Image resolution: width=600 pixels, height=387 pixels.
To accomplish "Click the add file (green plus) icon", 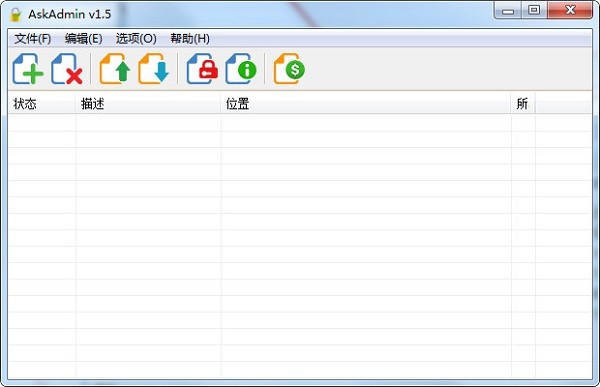I will coord(28,69).
